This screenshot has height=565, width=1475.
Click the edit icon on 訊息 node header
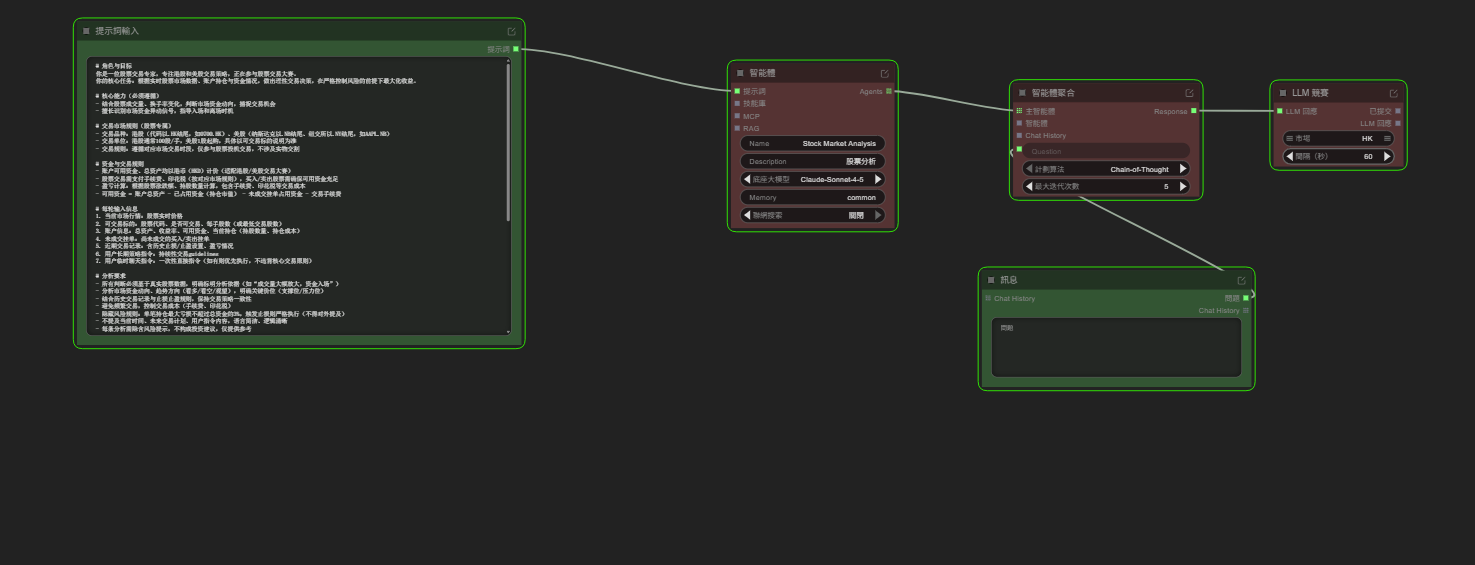[1241, 280]
